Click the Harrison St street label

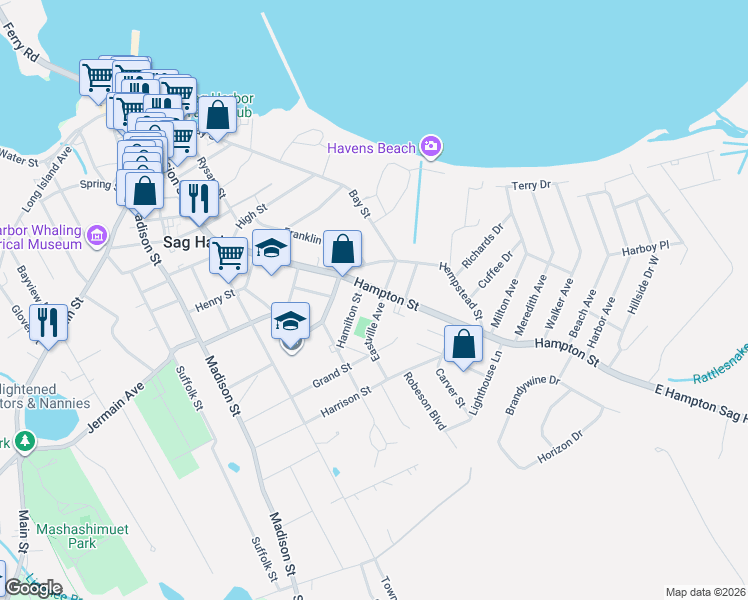[345, 402]
